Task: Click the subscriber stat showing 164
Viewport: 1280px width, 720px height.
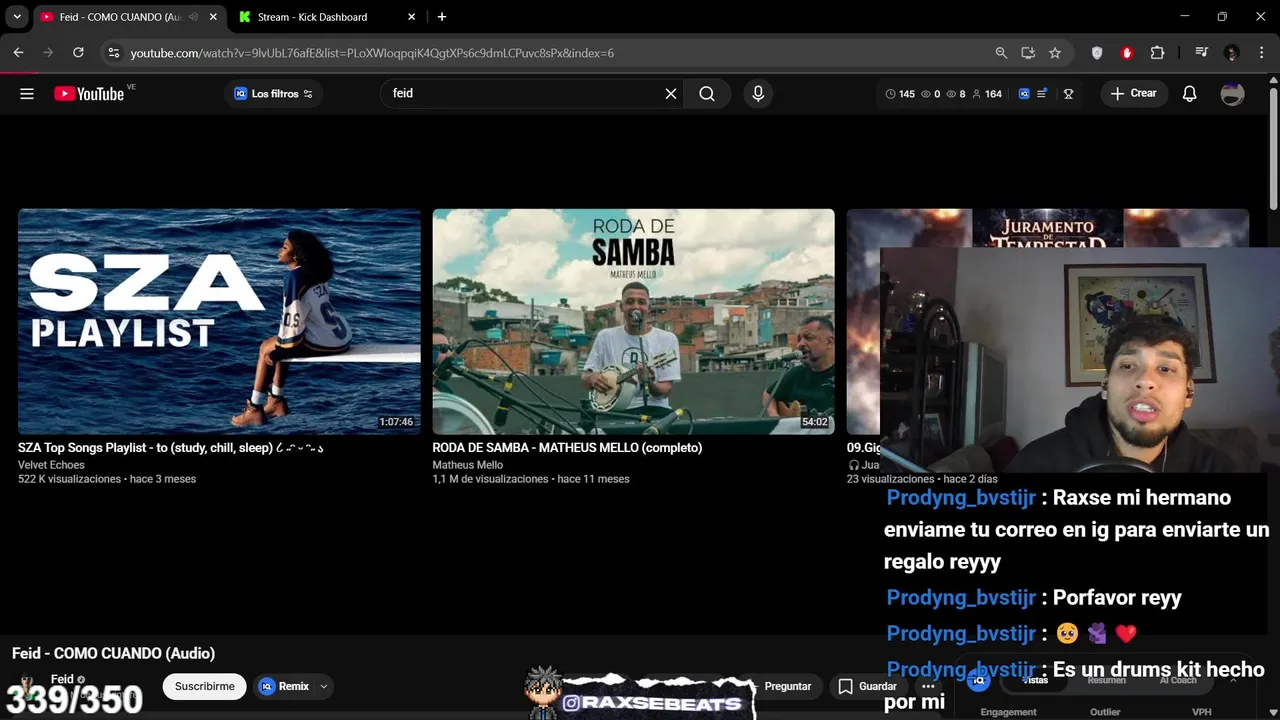Action: click(987, 94)
